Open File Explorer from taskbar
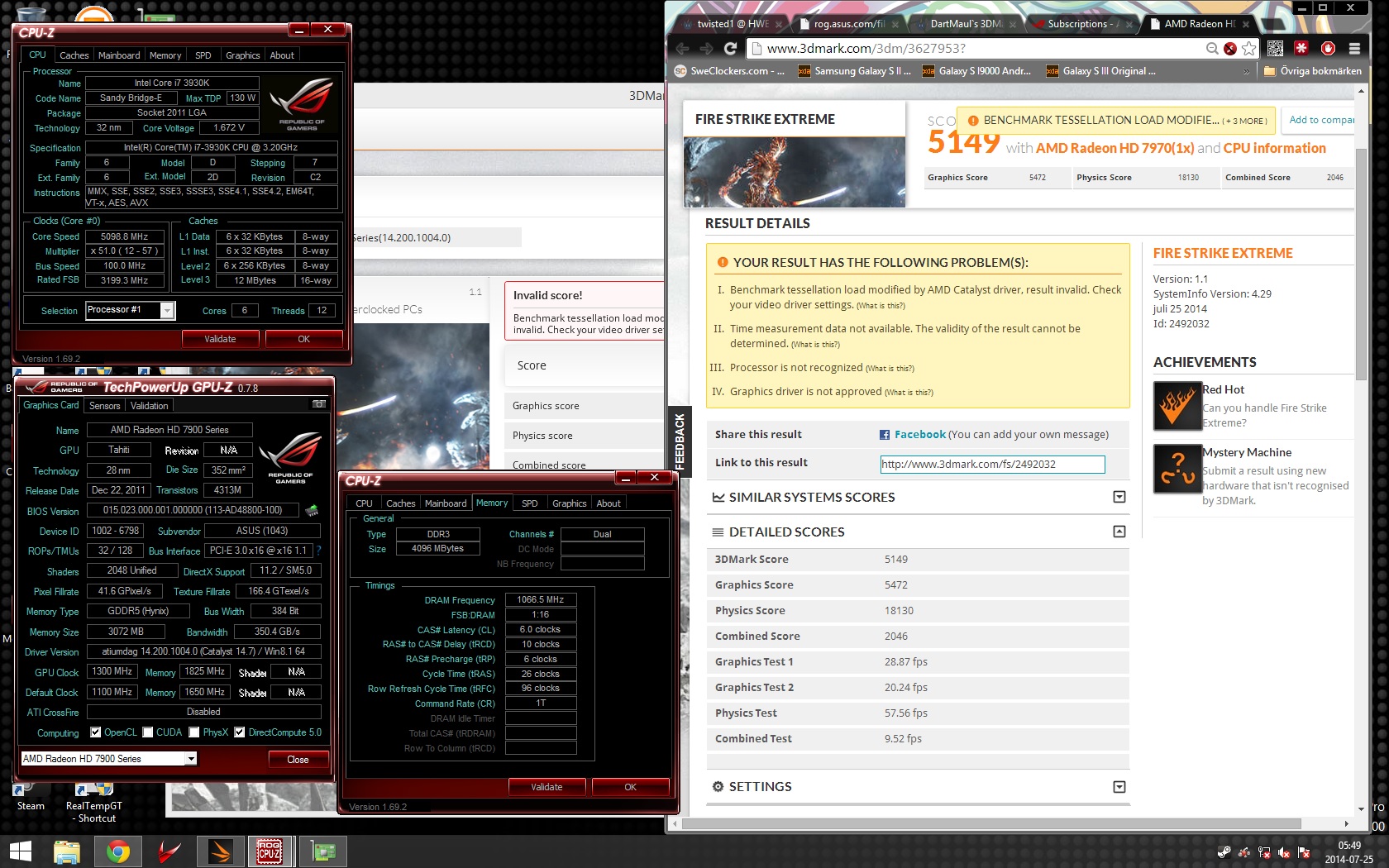This screenshot has width=1389, height=868. [67, 851]
